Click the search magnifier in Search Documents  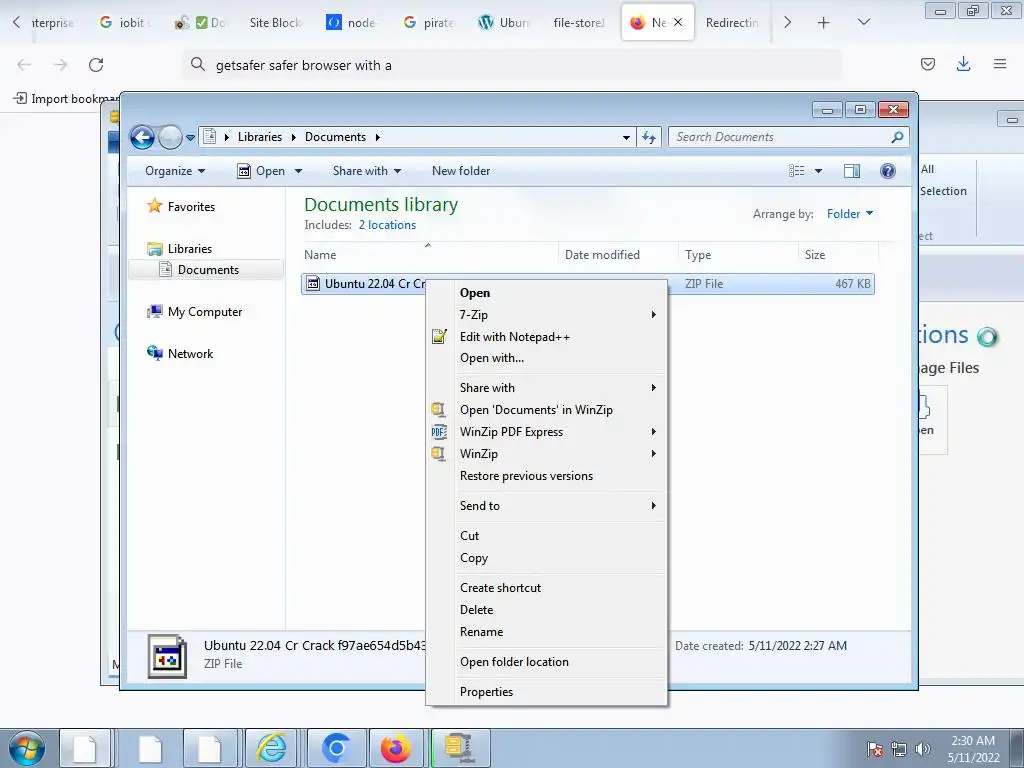coord(897,137)
